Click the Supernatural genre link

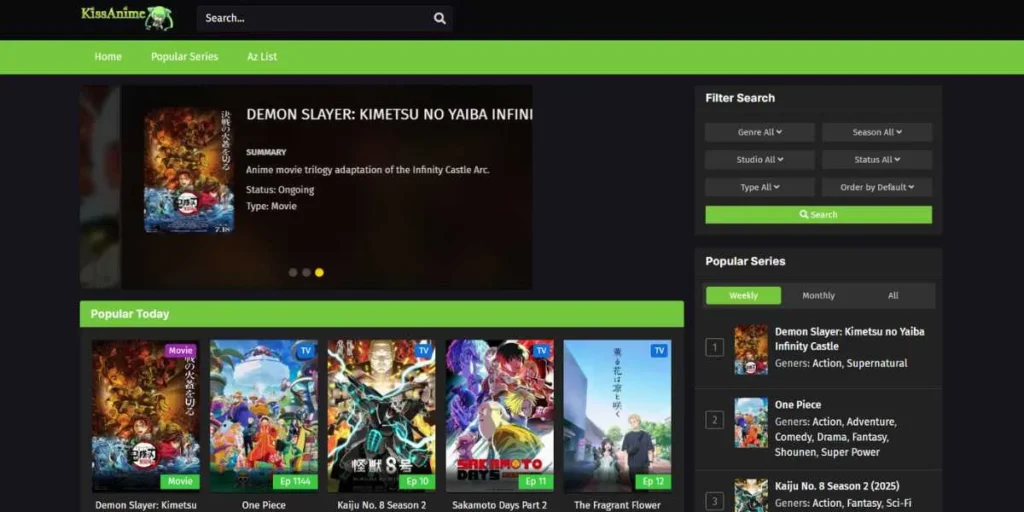877,363
